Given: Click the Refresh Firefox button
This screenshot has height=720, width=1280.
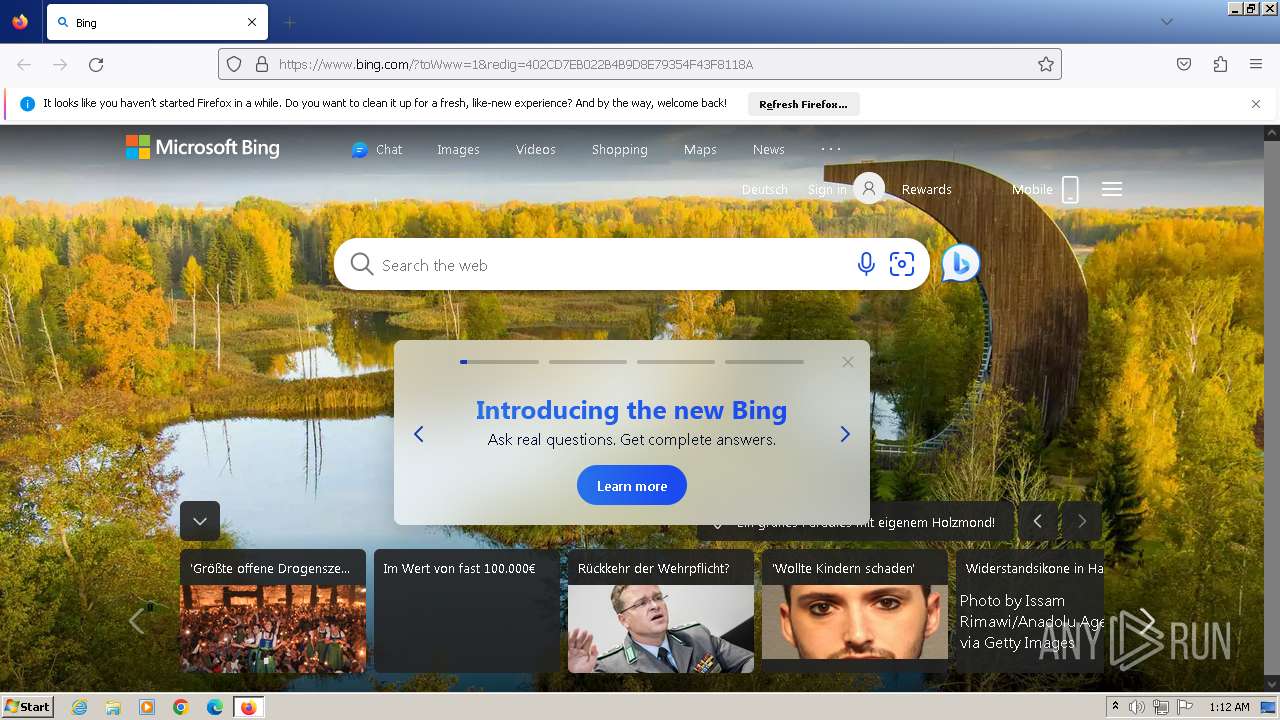Looking at the screenshot, I should (803, 104).
